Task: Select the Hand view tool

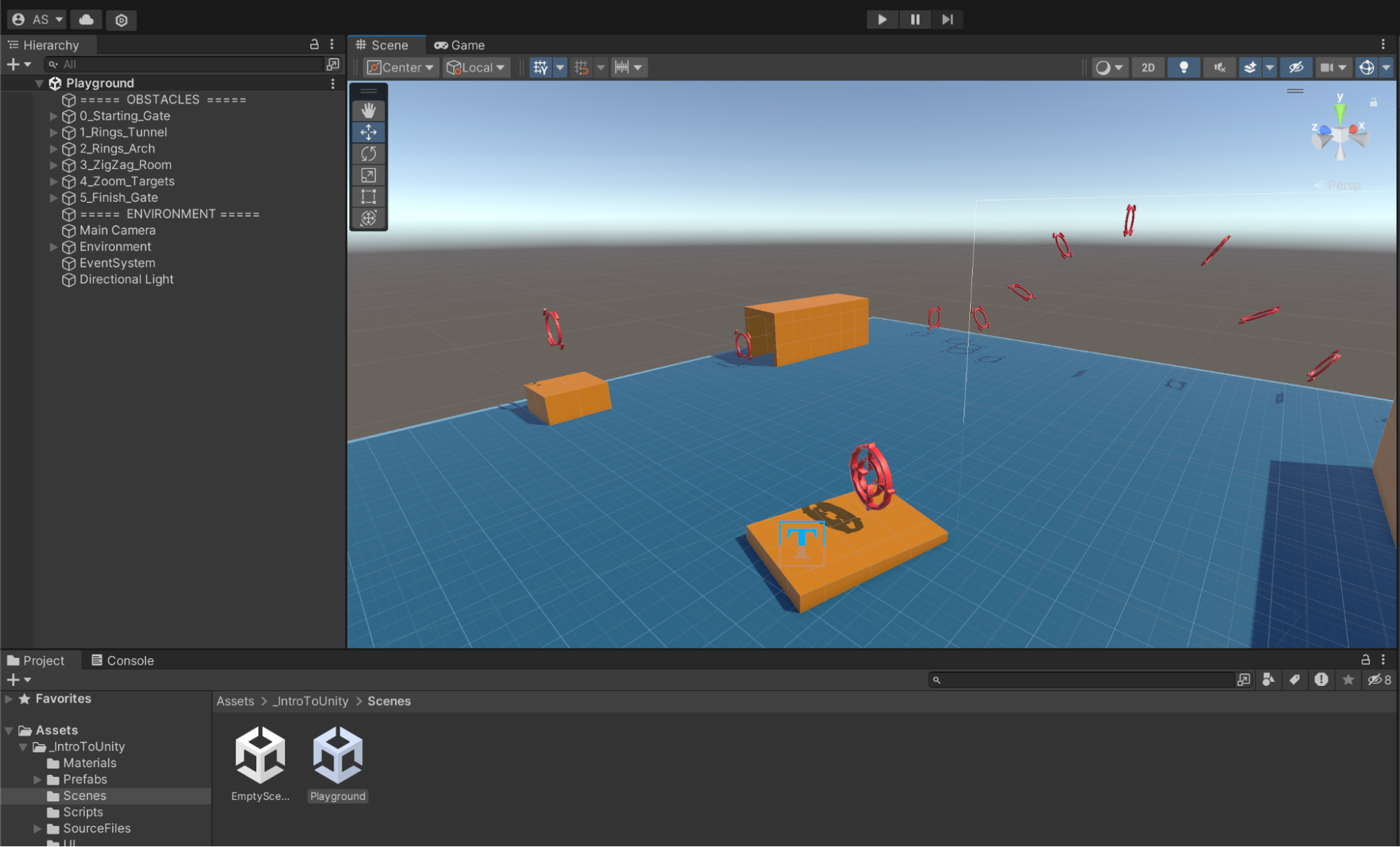Action: coord(368,111)
